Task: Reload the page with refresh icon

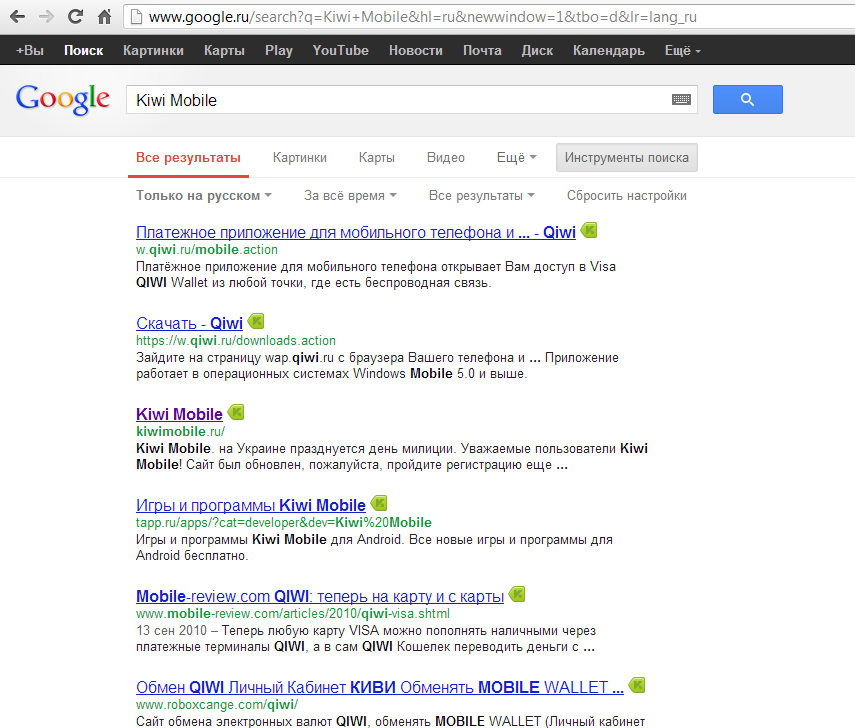Action: [x=75, y=17]
